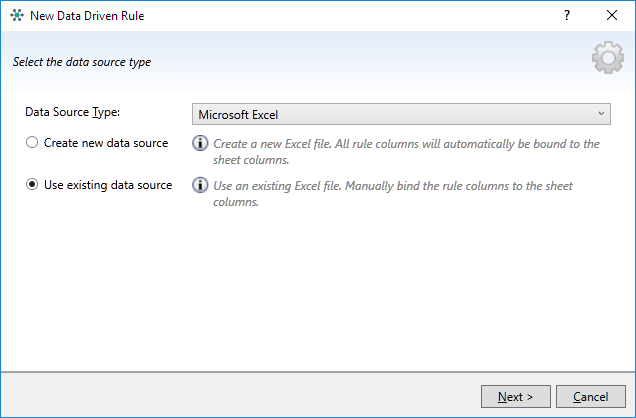This screenshot has height=418, width=636.
Task: Click the 'Select the data source type' heading
Action: (x=82, y=62)
